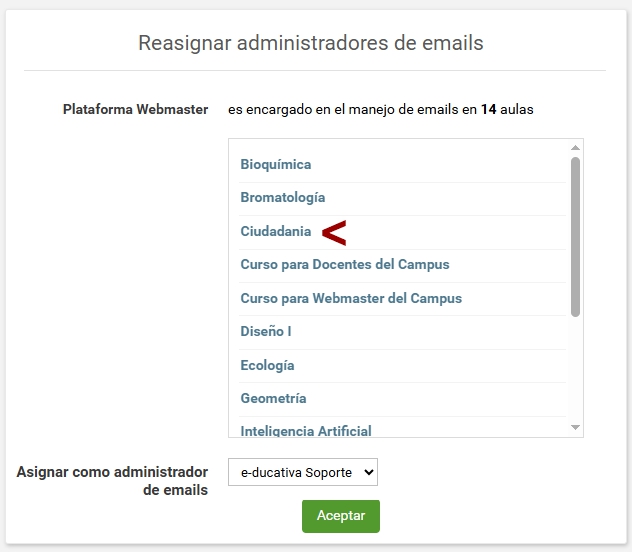Click the list scroll up arrow

click(x=575, y=148)
